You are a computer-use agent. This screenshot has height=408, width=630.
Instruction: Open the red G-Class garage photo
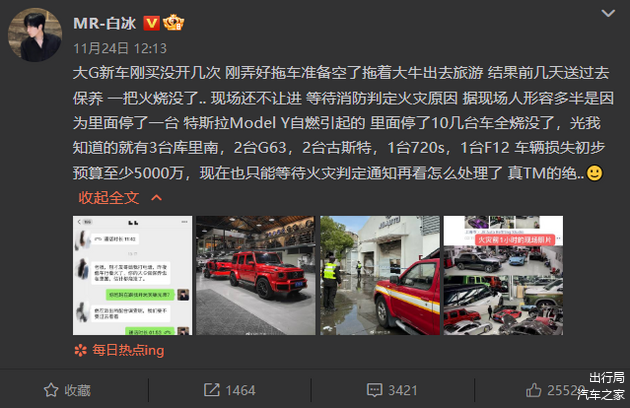point(256,275)
